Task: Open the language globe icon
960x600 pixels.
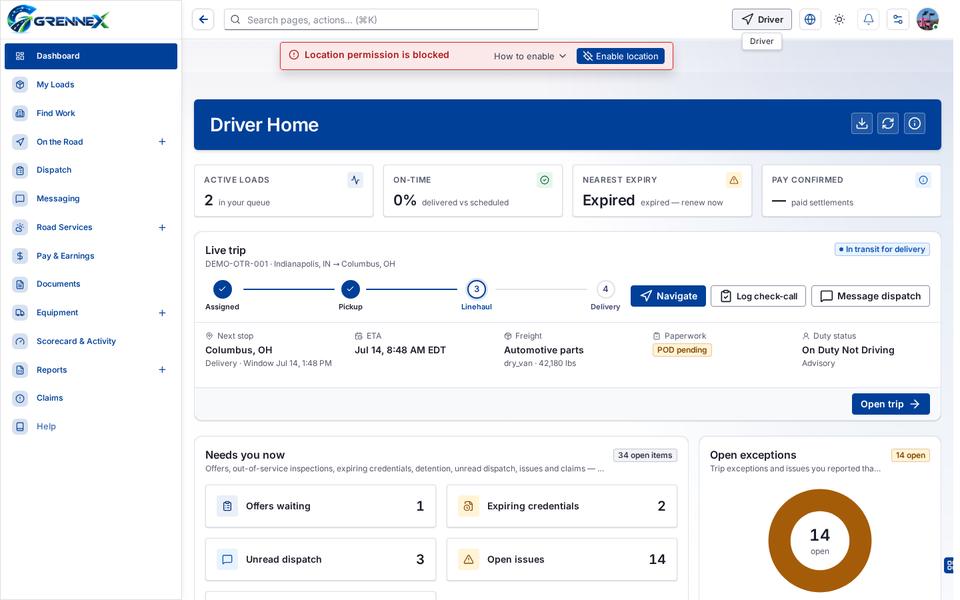Action: pos(810,20)
